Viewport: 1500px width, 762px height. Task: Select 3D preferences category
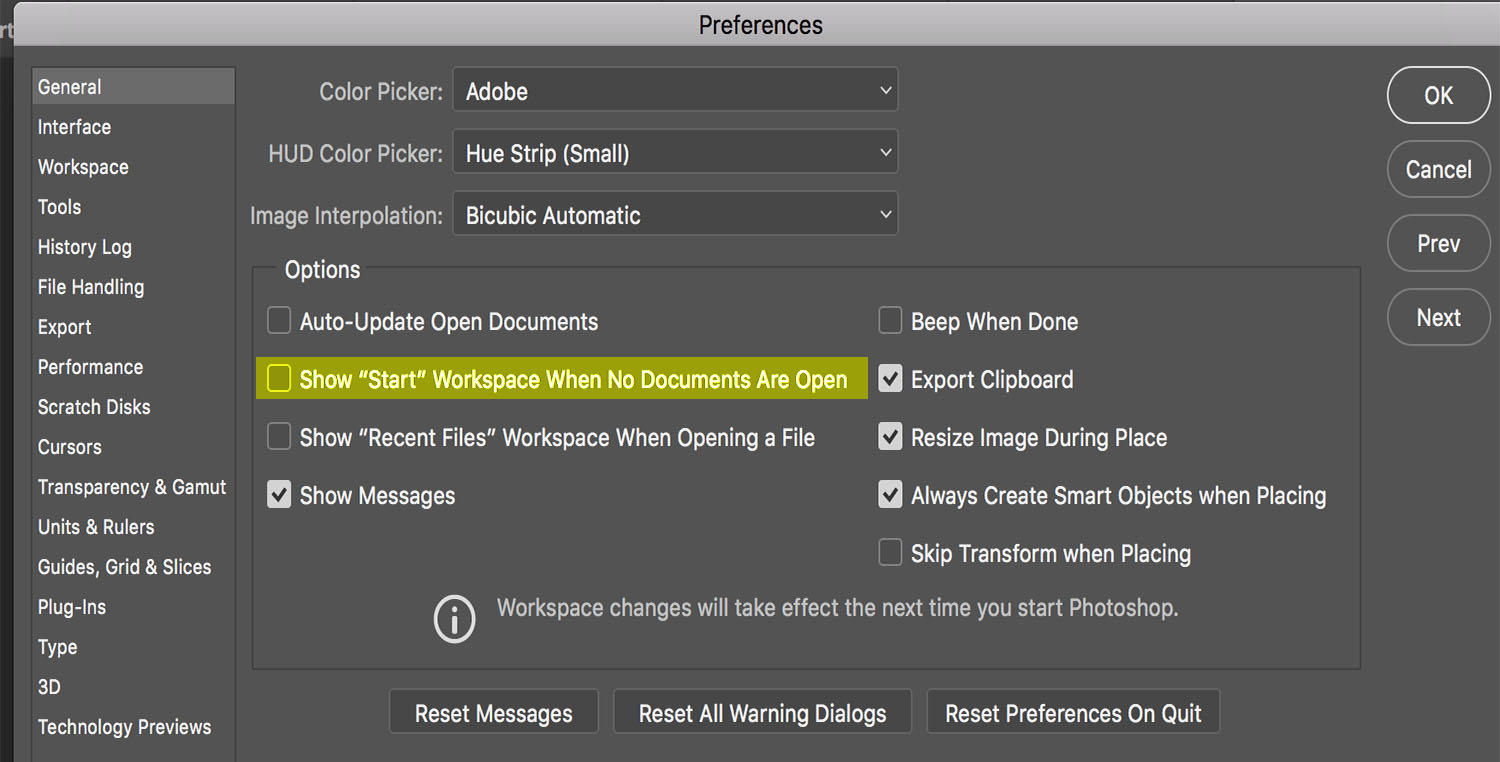49,687
